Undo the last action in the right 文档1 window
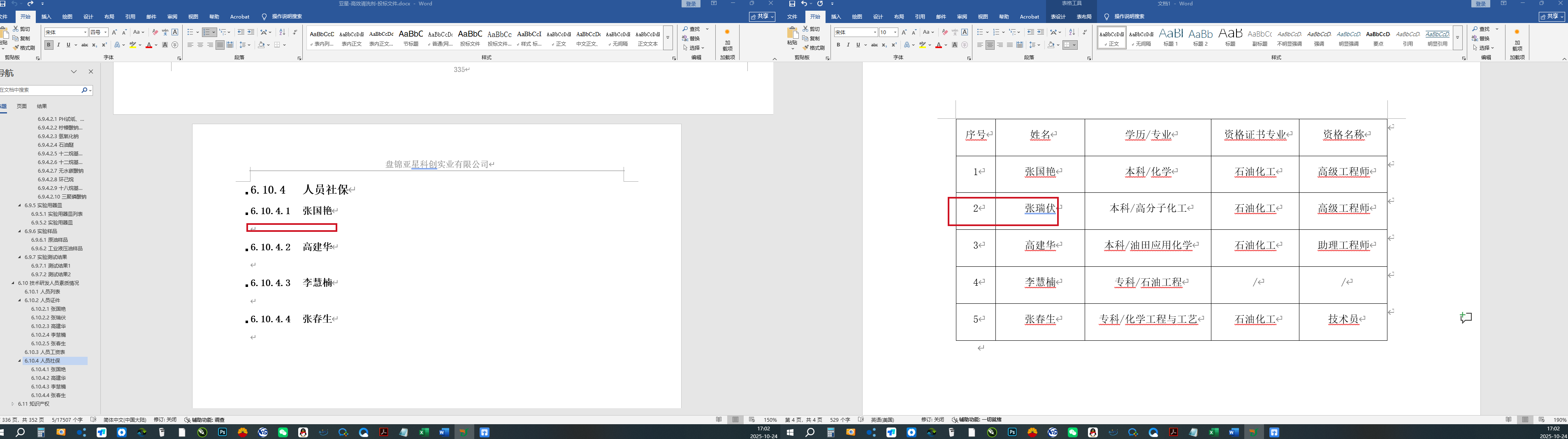The width and height of the screenshot is (1568, 439). point(804,4)
